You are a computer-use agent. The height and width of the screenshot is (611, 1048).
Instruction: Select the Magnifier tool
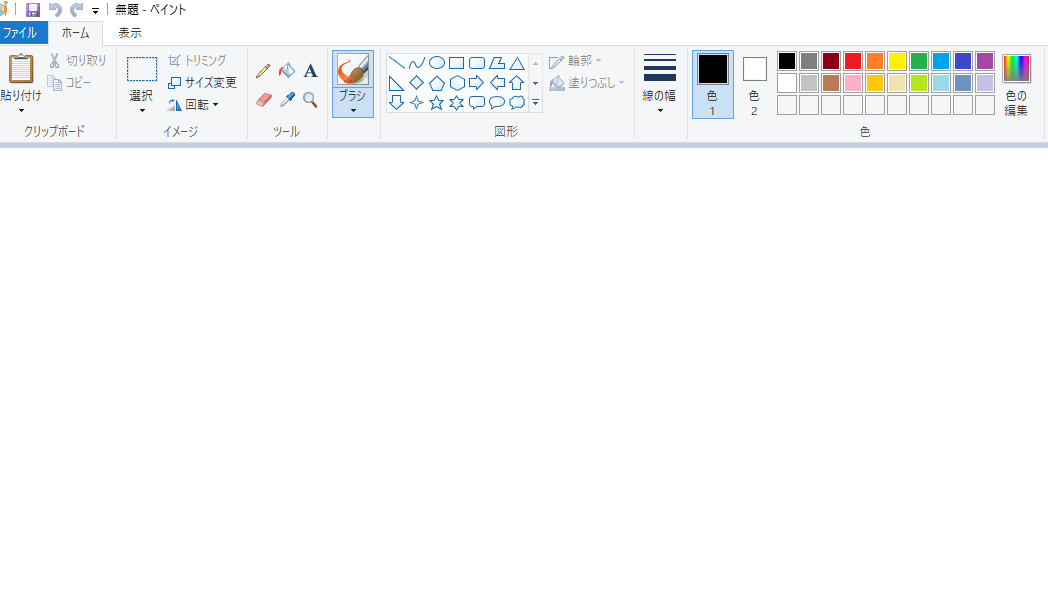(x=310, y=100)
